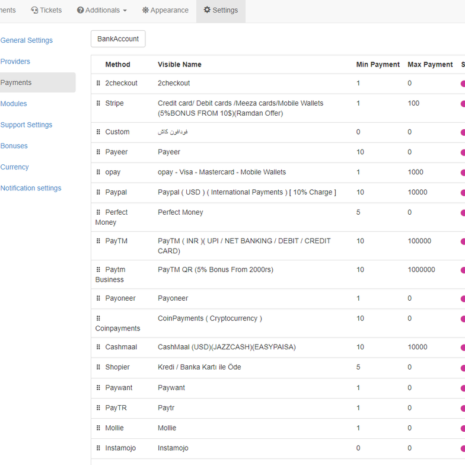
Task: Grab the drag handle for Coinpayments row
Action: (98, 318)
